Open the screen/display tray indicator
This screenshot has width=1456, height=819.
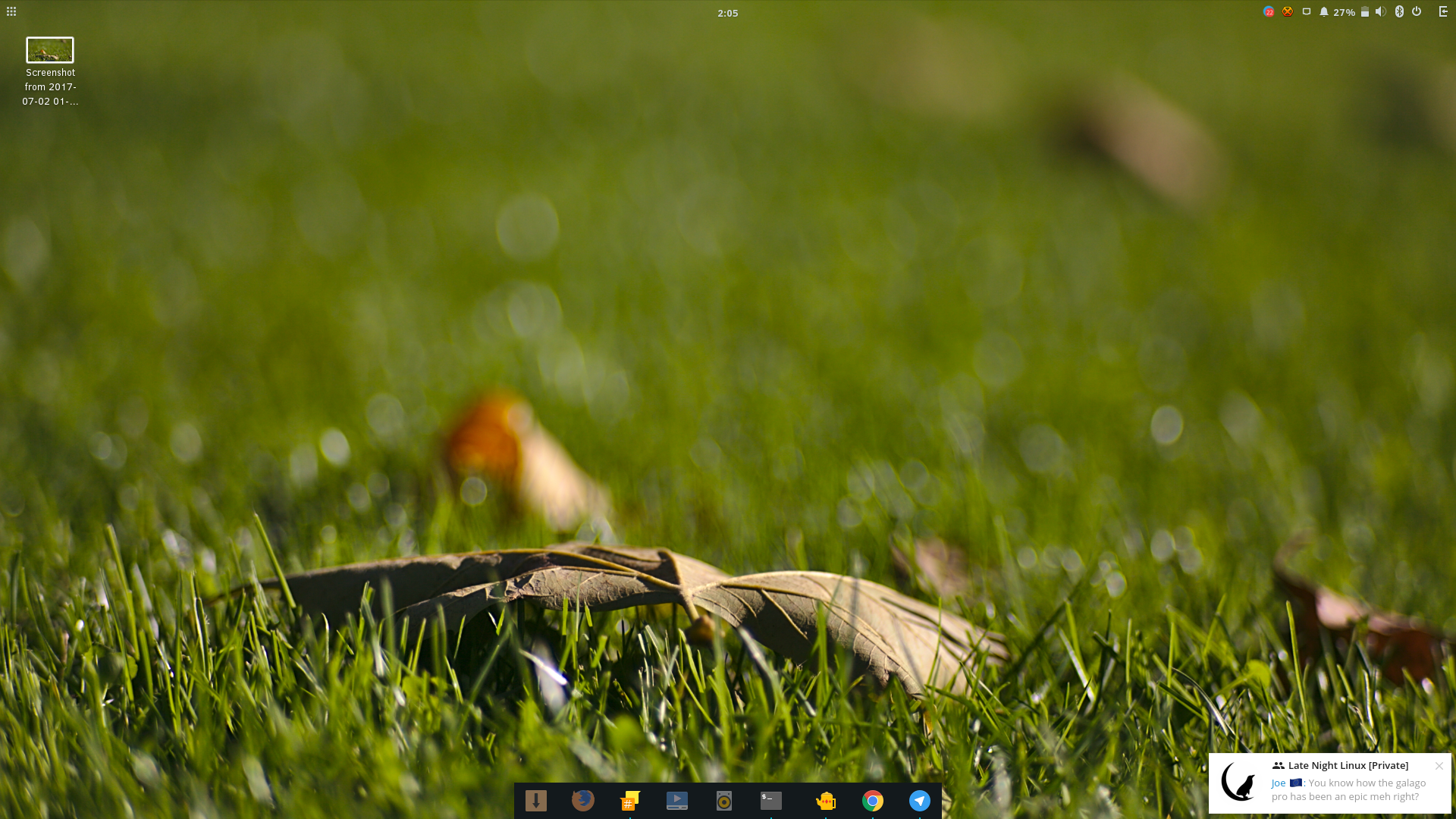pos(1307,11)
